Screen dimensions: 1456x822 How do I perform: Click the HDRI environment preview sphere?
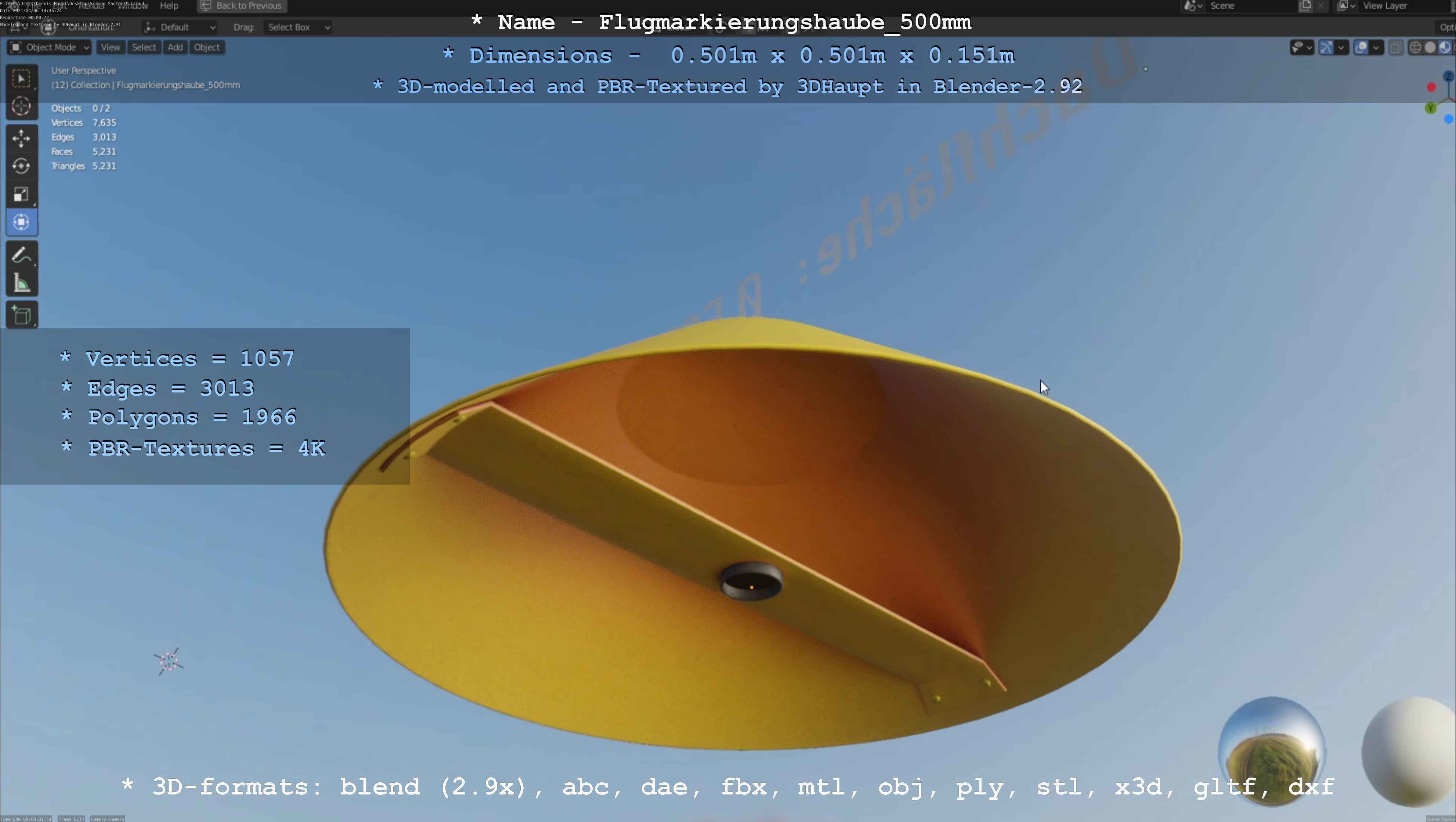click(1272, 752)
